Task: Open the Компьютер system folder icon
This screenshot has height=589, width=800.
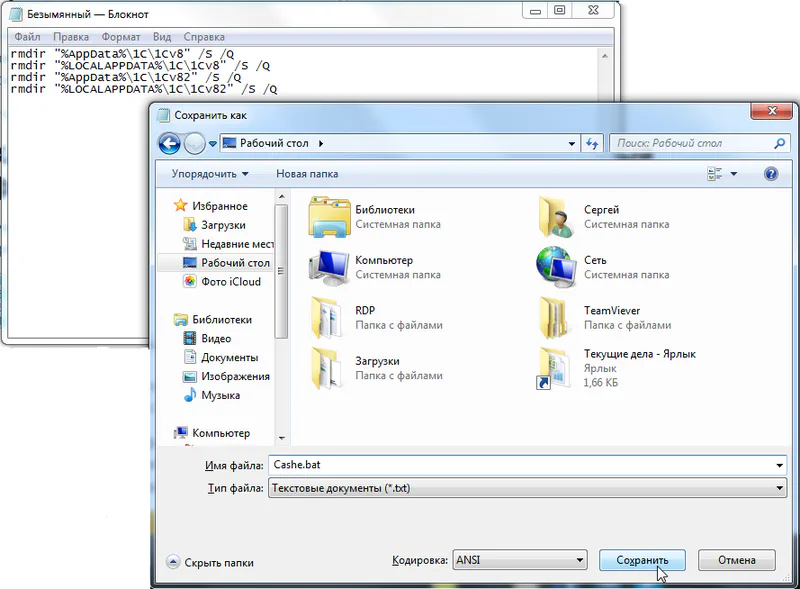Action: tap(329, 267)
